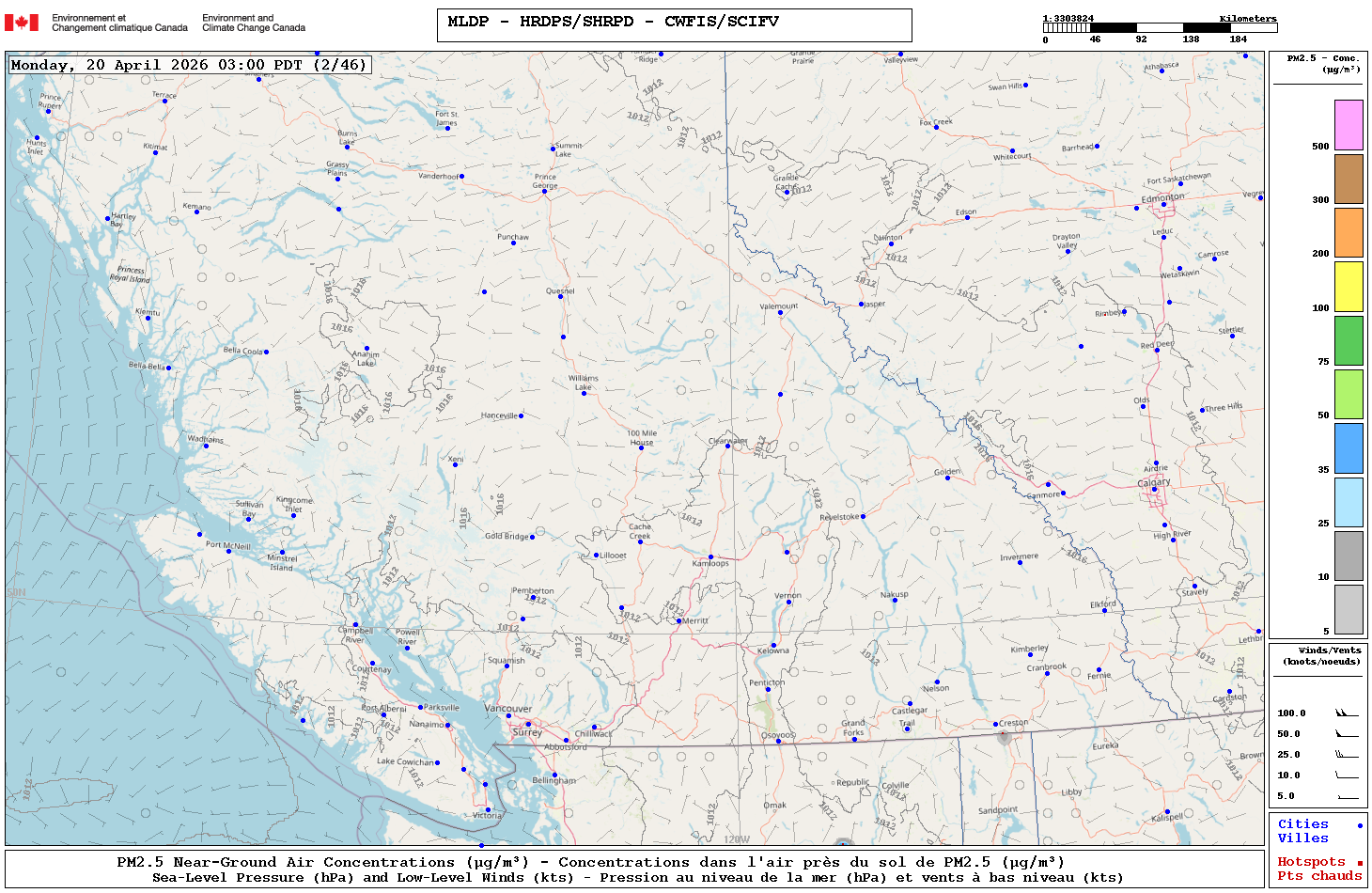Viewport: 1372px width, 893px height.
Task: Select the Vancouver label on the map
Action: 507,709
